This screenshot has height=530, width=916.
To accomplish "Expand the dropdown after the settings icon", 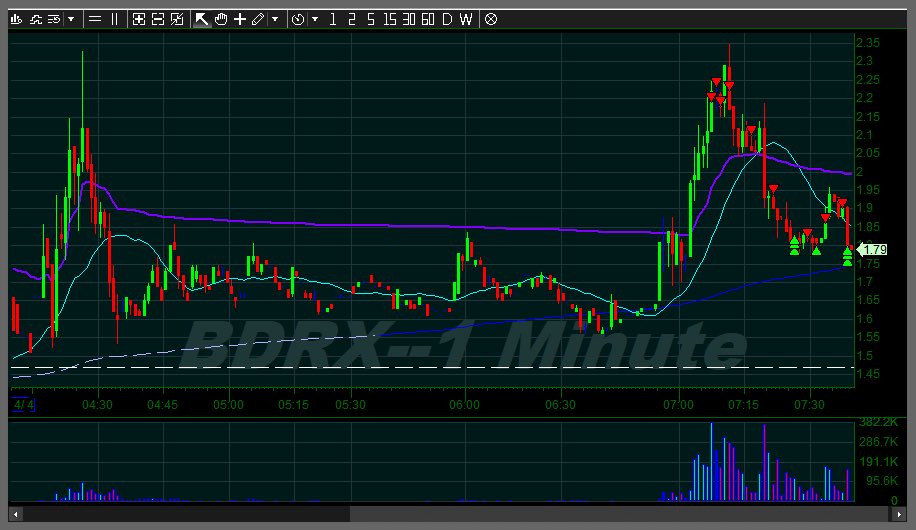I will click(x=71, y=19).
